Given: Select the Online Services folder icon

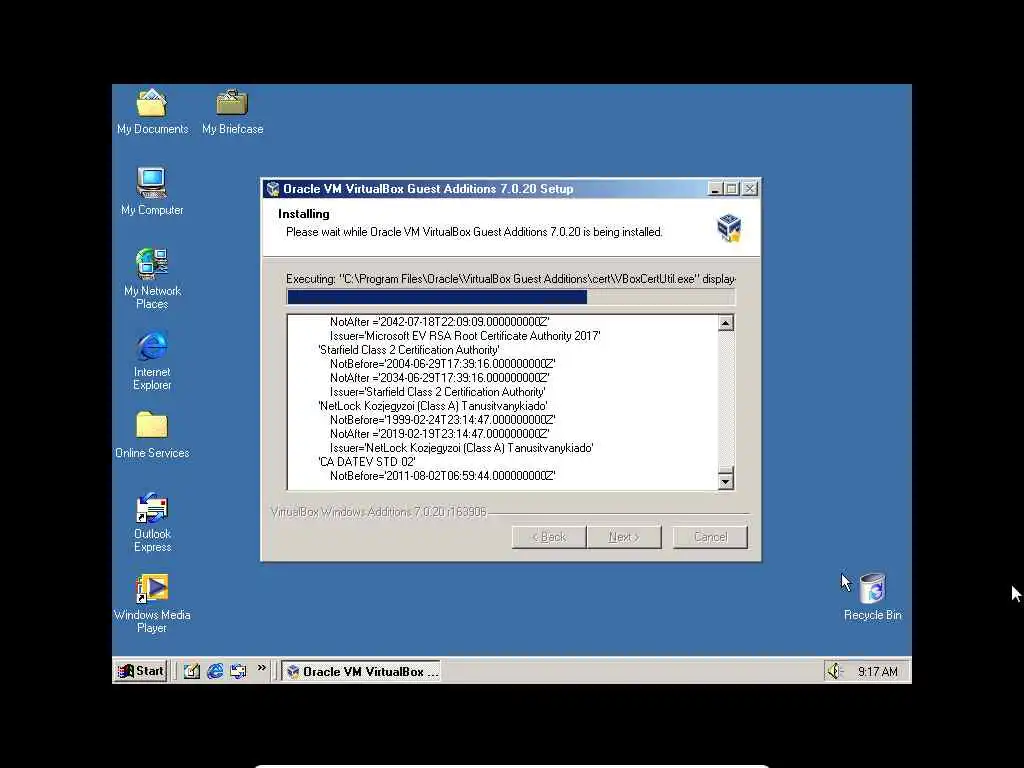Looking at the screenshot, I should coord(152,435).
